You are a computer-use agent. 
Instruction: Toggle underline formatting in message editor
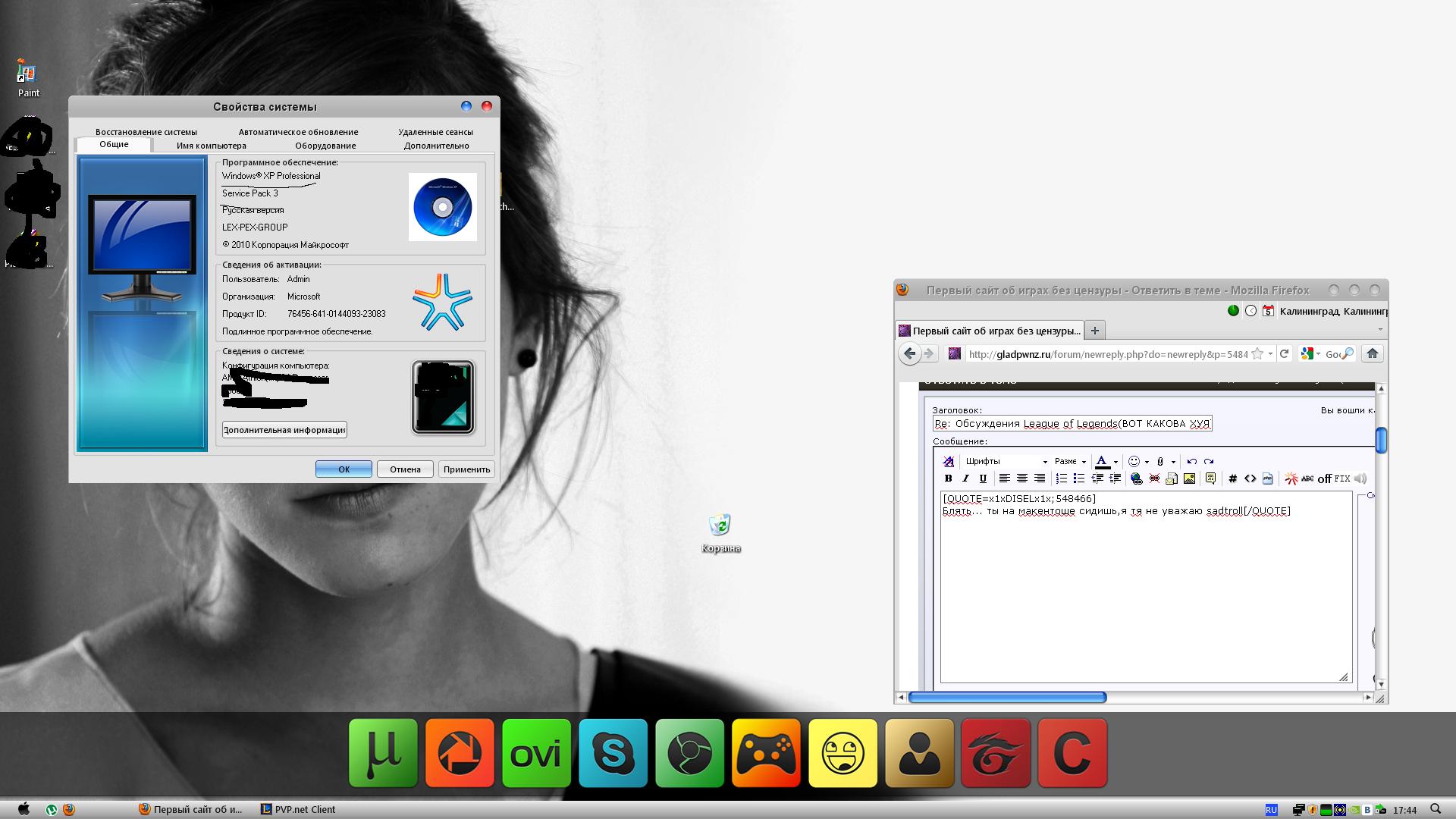(x=983, y=479)
